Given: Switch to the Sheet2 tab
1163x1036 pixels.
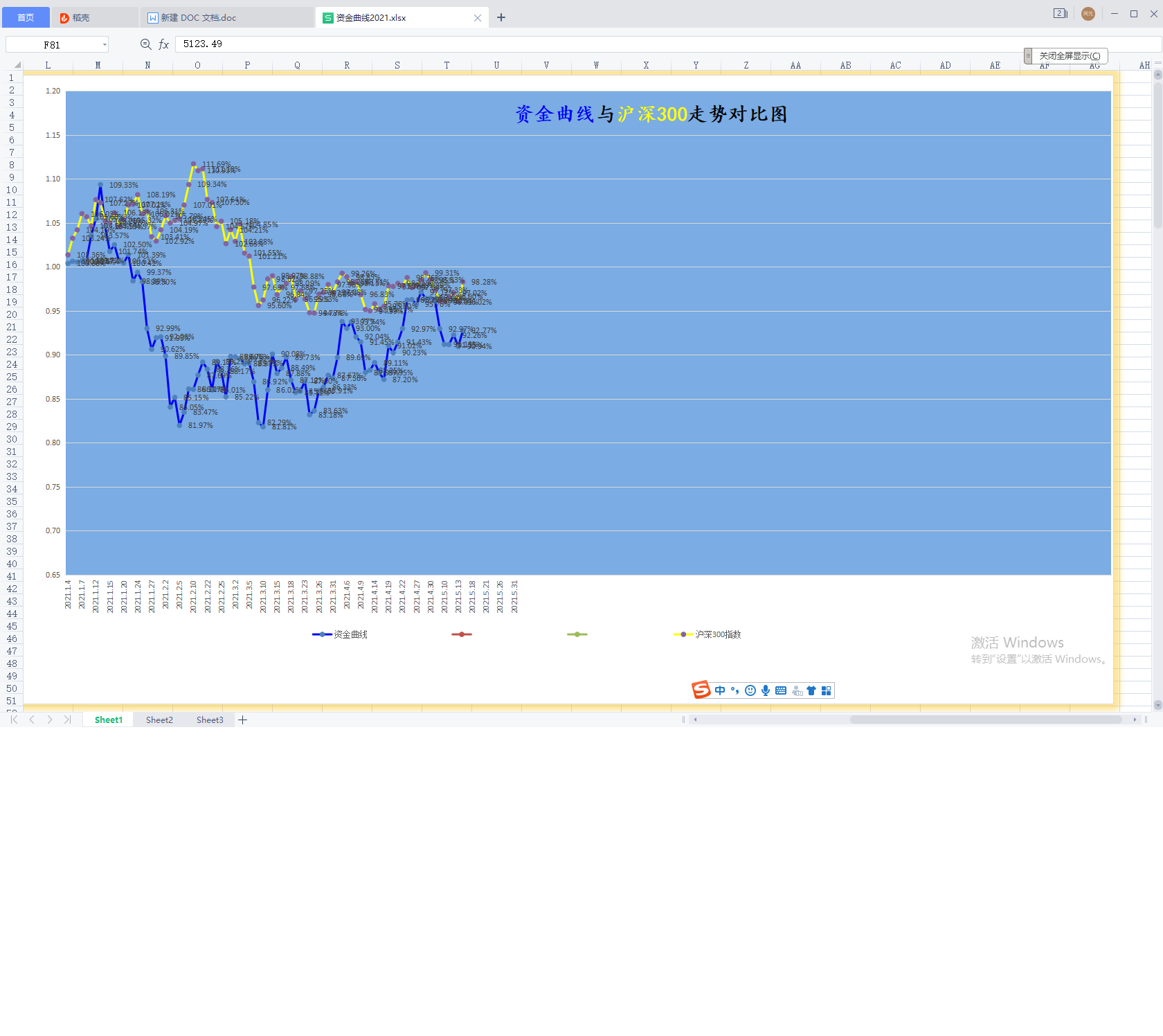Looking at the screenshot, I should 159,720.
